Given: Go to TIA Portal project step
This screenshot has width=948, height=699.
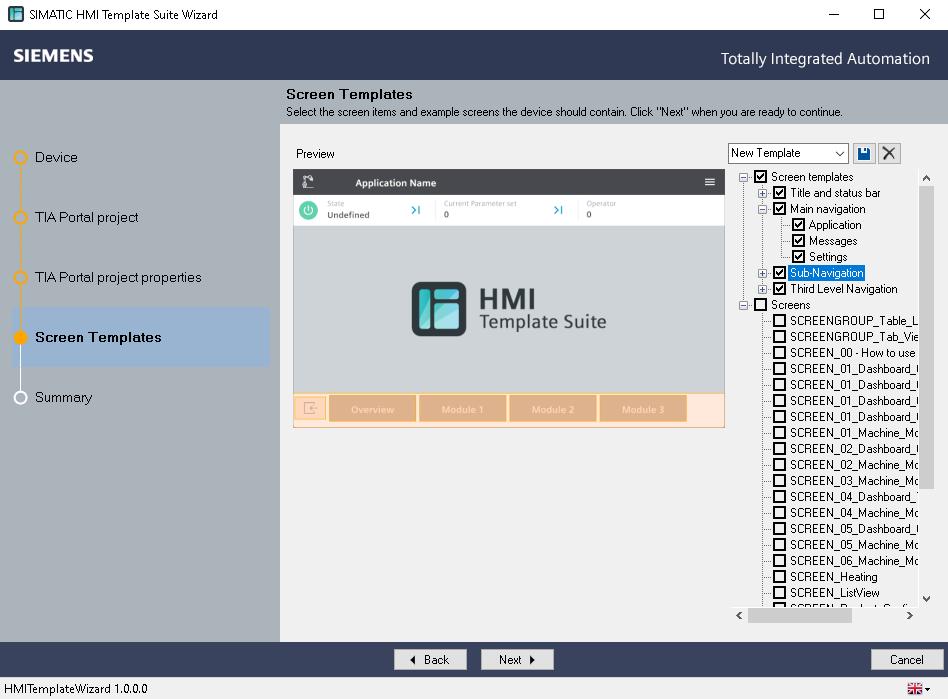Looking at the screenshot, I should coord(86,217).
